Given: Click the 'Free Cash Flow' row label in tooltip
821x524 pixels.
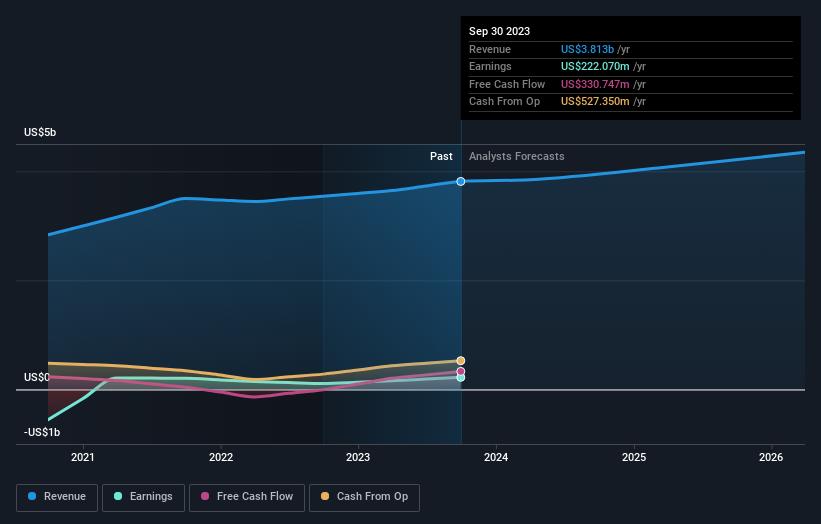Looking at the screenshot, I should click(x=507, y=84).
